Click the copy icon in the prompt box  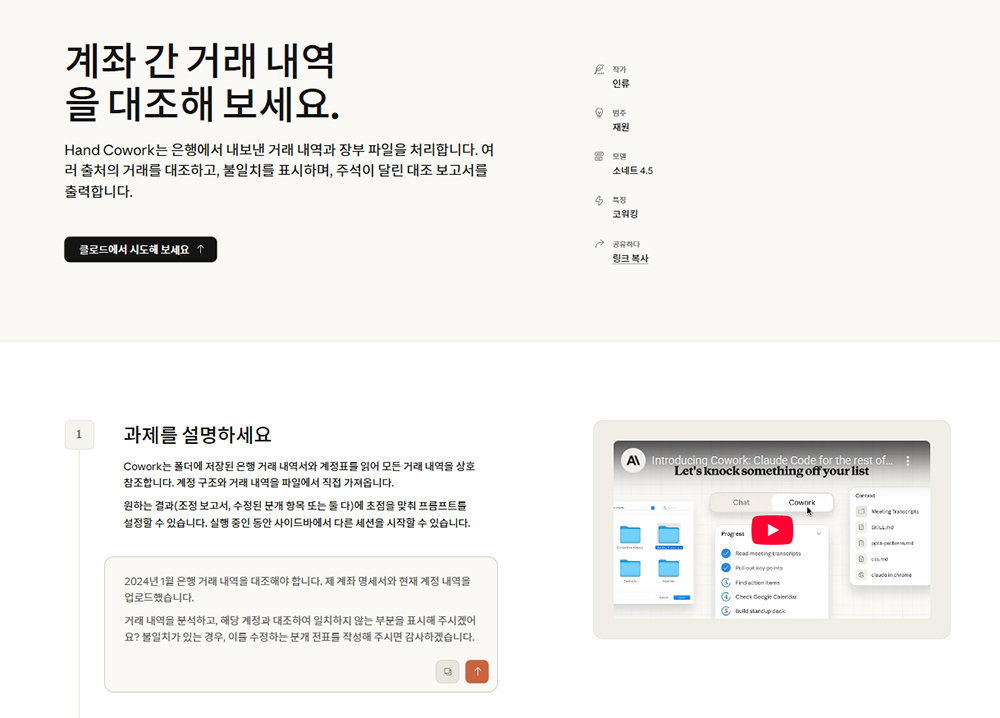[447, 671]
